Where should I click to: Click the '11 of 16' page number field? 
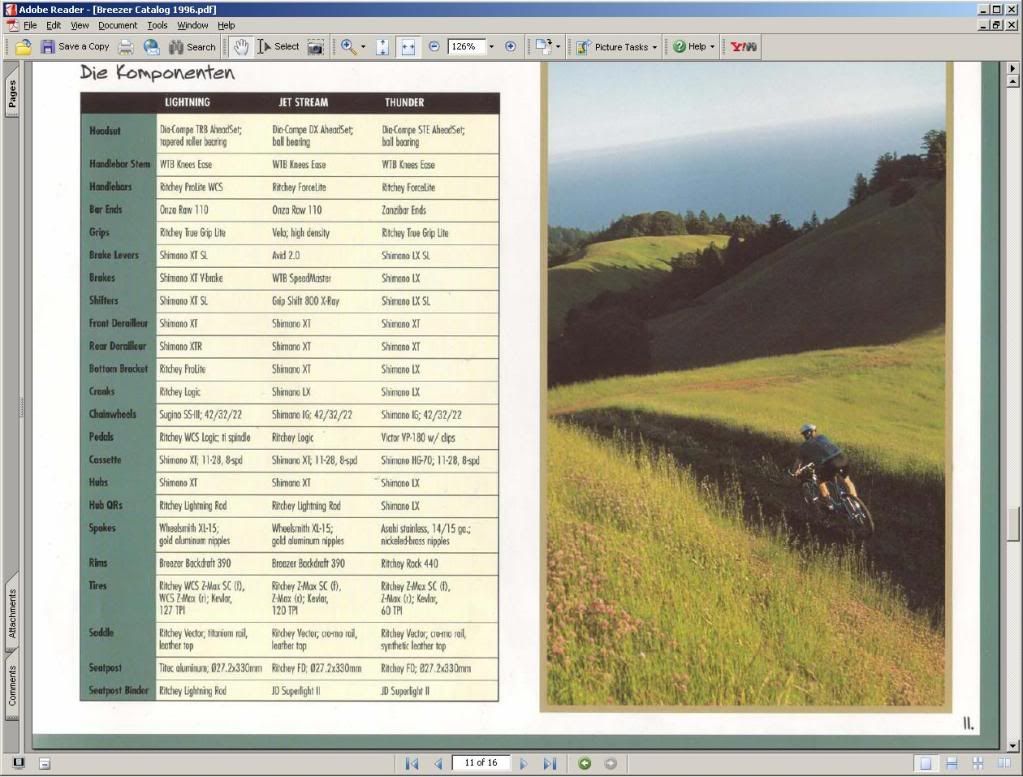(x=481, y=763)
